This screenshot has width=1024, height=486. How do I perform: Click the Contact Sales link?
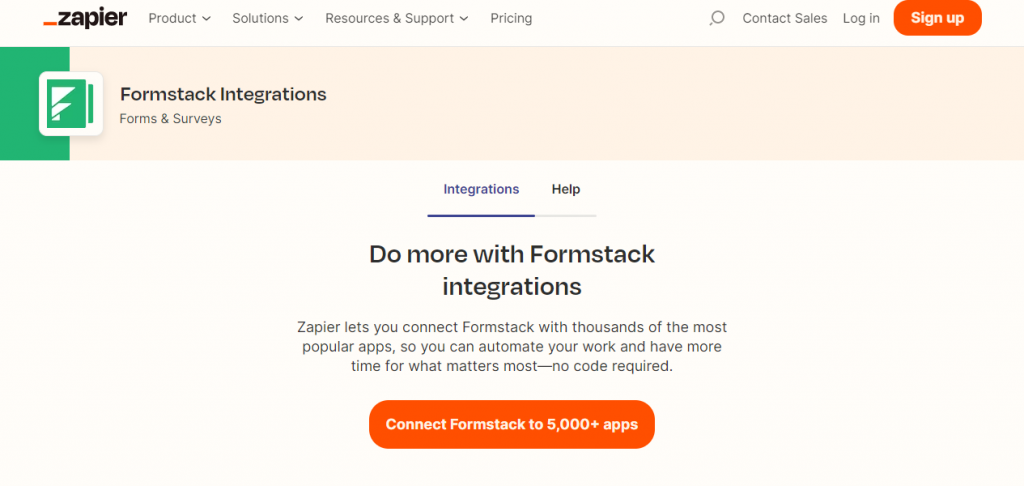tap(785, 18)
